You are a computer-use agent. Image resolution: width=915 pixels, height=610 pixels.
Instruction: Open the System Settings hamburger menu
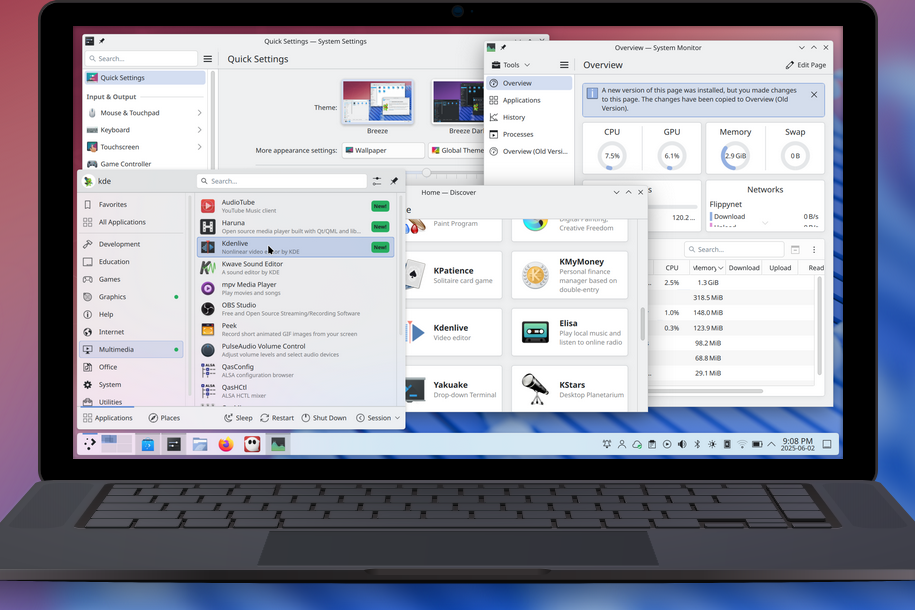208,59
